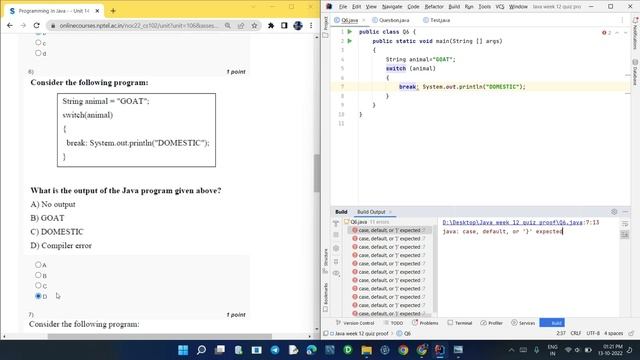This screenshot has height=360, width=640.
Task: Open the Database side panel
Action: point(635,73)
